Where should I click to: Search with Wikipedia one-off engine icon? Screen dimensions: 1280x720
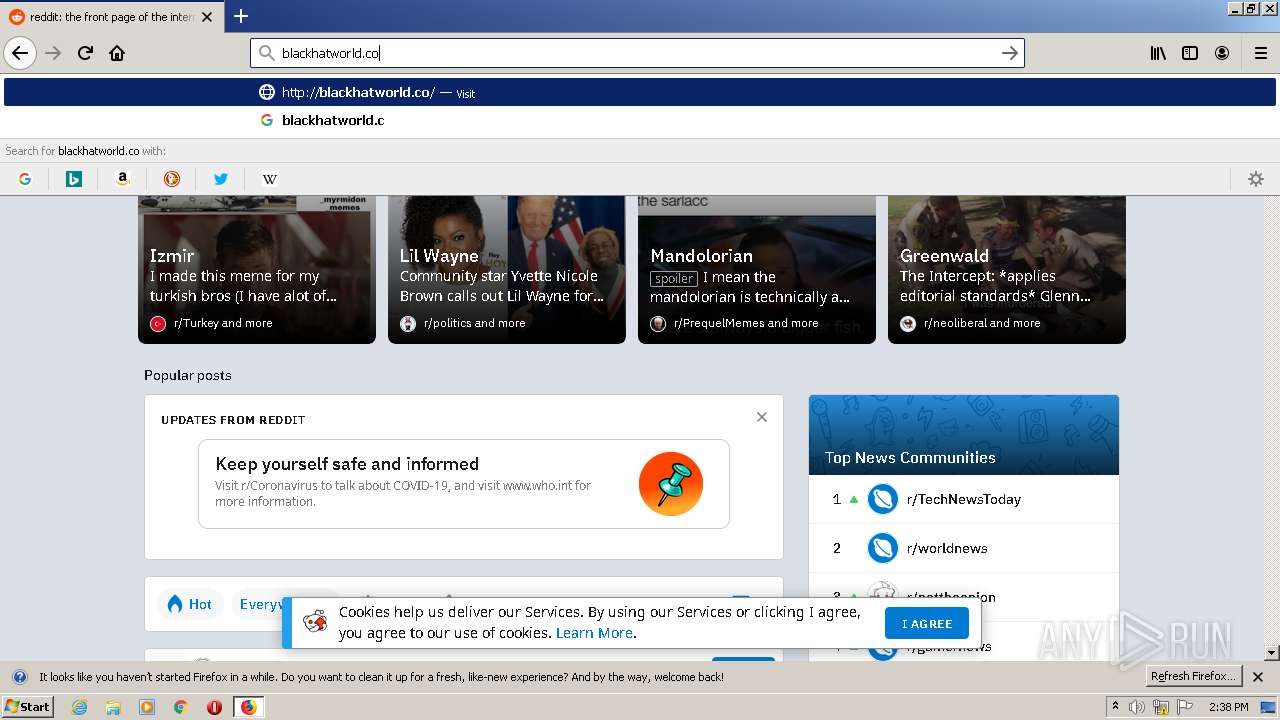point(270,179)
